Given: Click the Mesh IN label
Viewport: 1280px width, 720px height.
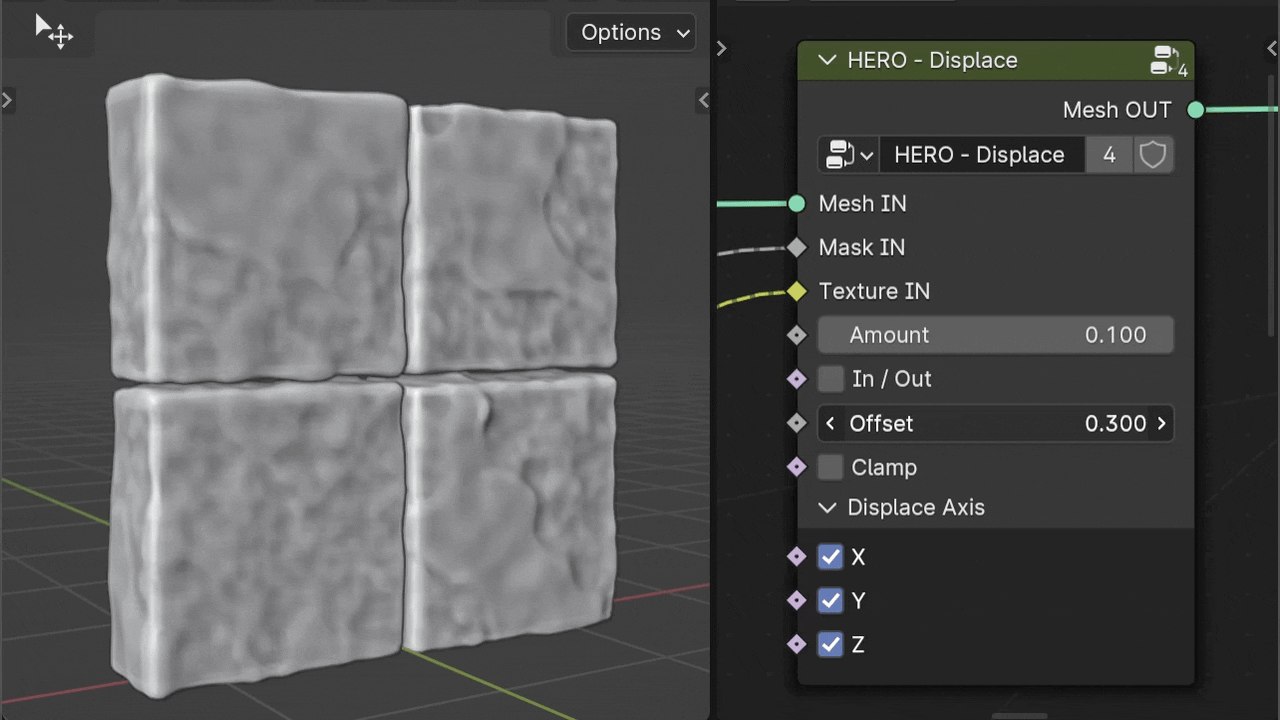Looking at the screenshot, I should point(862,204).
